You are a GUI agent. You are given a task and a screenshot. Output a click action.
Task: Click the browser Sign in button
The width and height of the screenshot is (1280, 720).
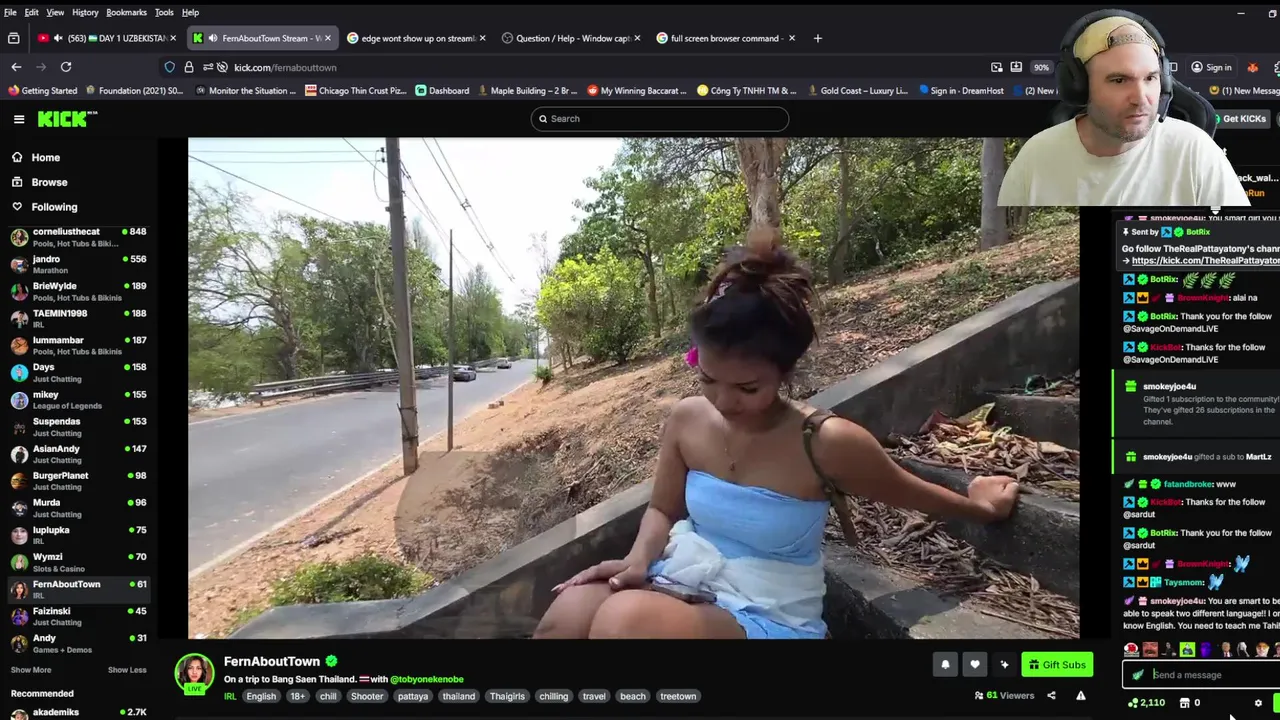(1211, 67)
